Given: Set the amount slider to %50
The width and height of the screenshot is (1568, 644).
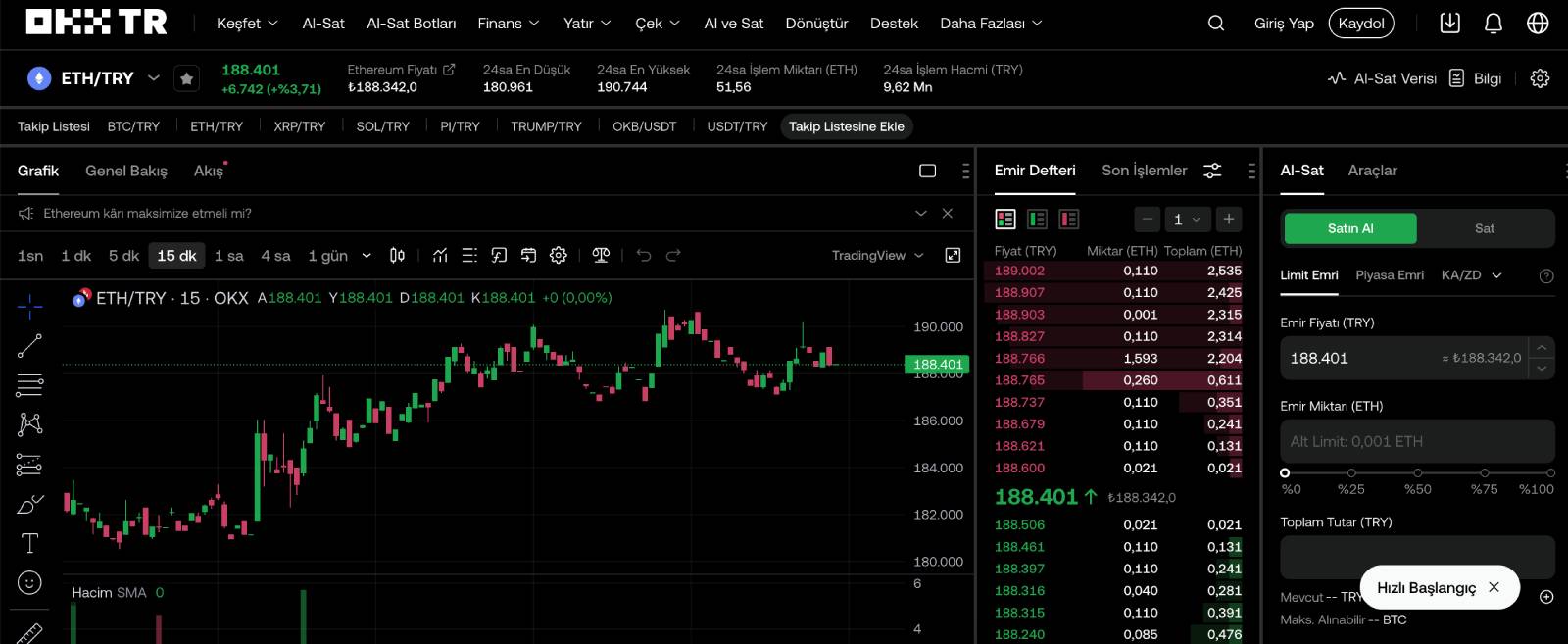Looking at the screenshot, I should click(1418, 473).
